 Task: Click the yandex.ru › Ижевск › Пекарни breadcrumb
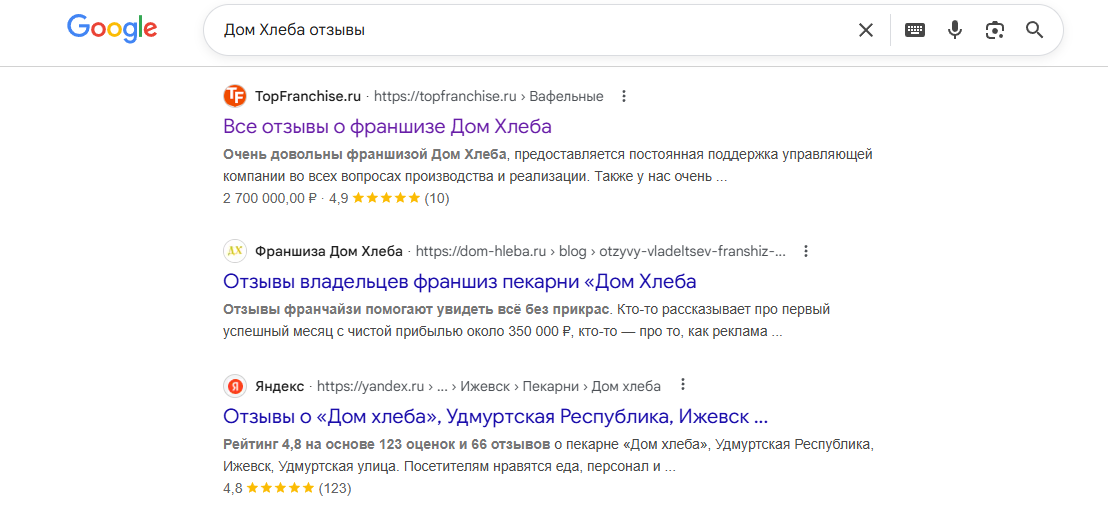(488, 386)
